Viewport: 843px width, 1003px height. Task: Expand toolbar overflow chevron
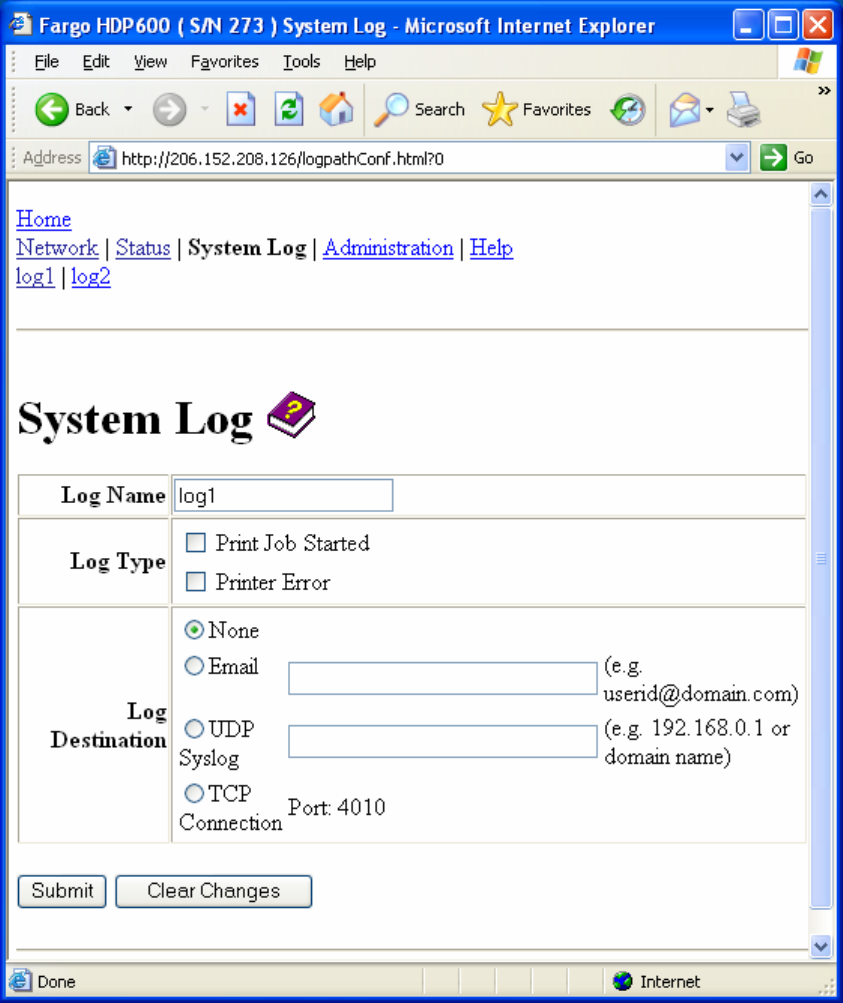pyautogui.click(x=824, y=91)
